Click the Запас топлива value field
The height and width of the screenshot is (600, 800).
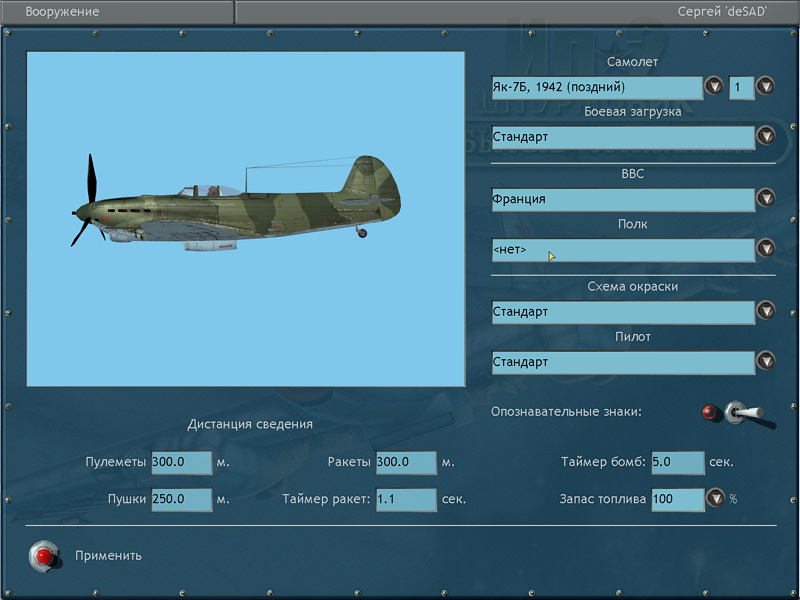pos(677,499)
